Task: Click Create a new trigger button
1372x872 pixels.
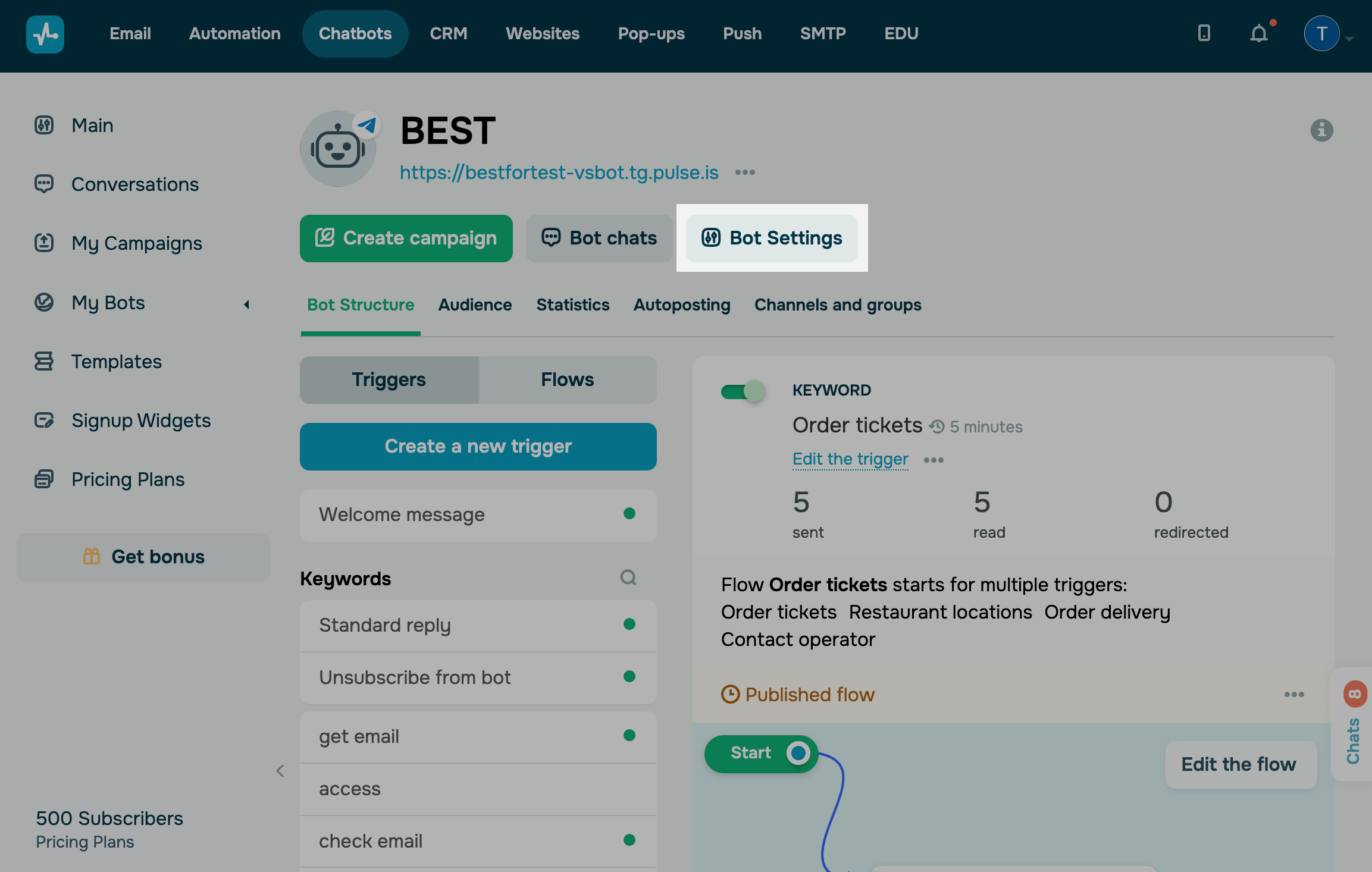Action: (478, 447)
